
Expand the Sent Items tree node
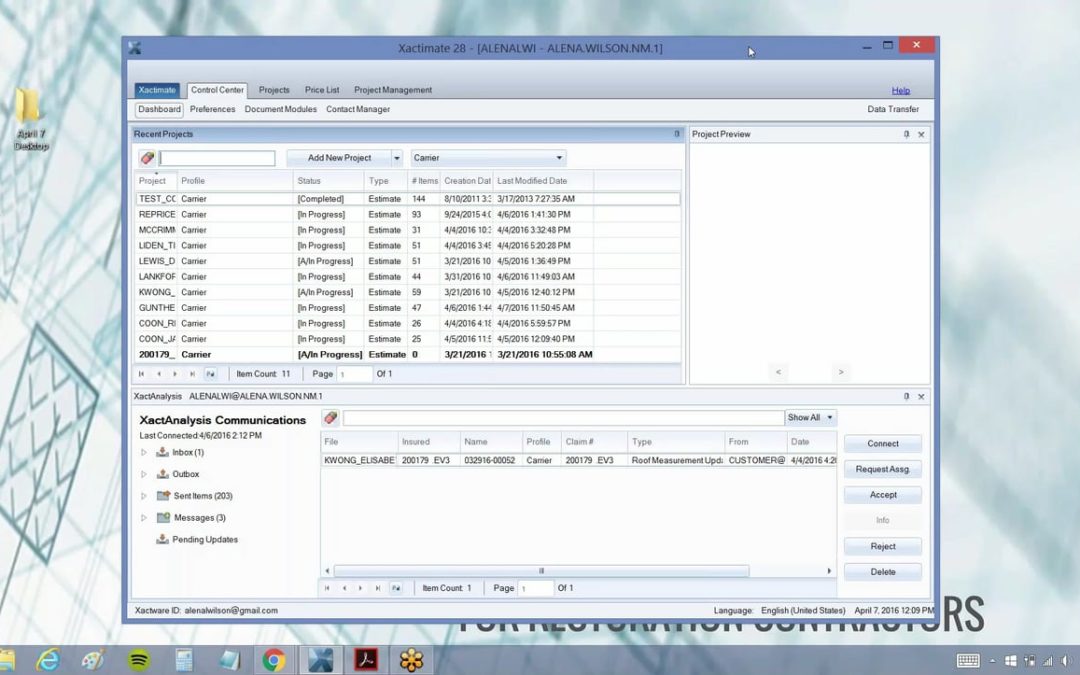point(144,496)
